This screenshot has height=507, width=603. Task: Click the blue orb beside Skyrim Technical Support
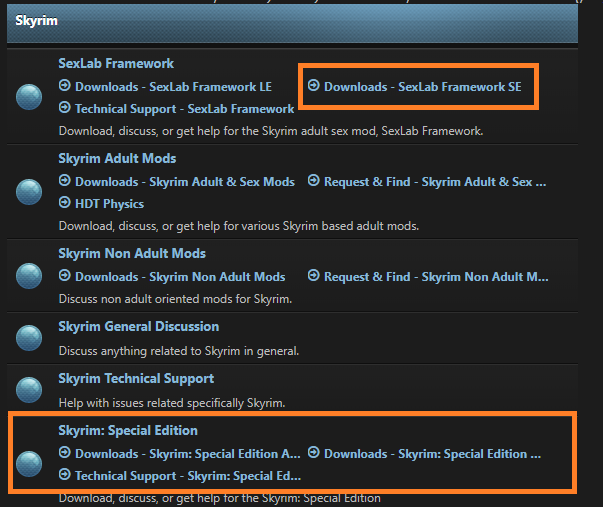pyautogui.click(x=29, y=390)
